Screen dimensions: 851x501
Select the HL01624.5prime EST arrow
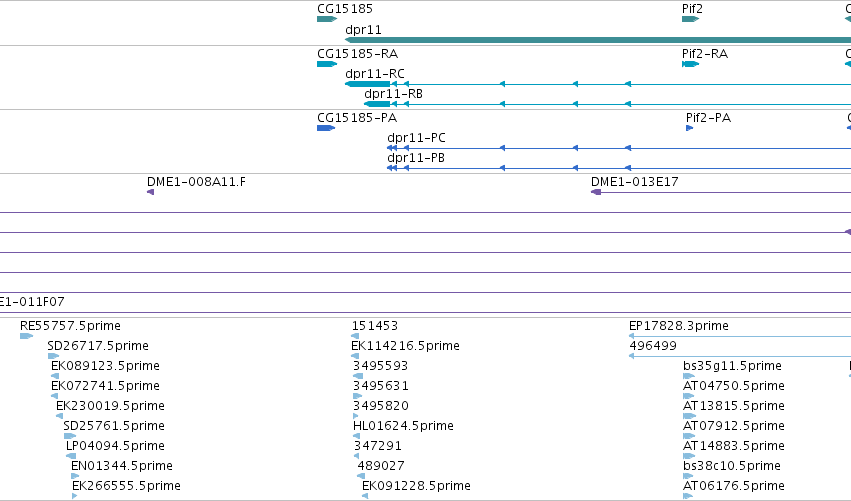click(x=356, y=436)
